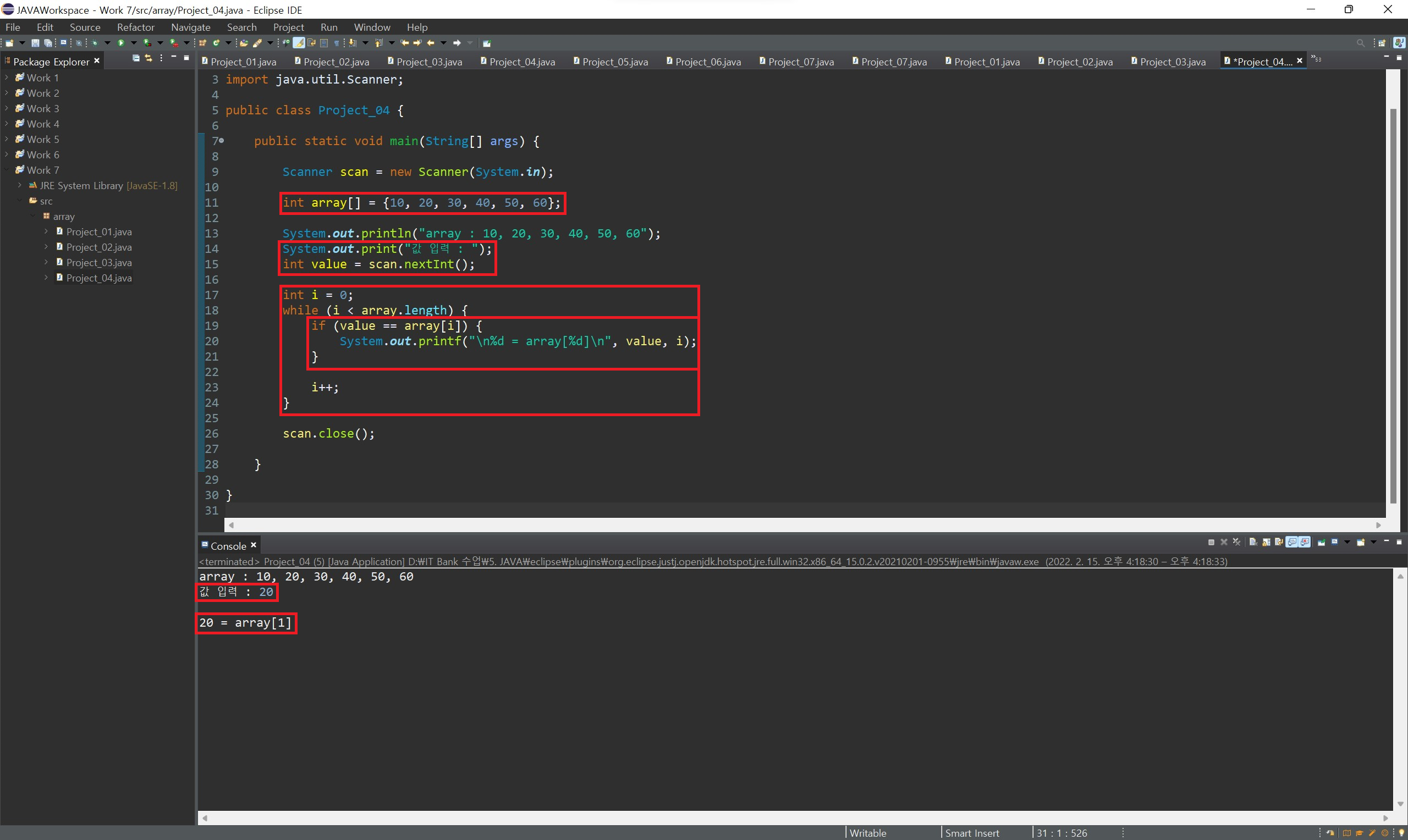Toggle Scroll Lock in the Console toolbar

1266,542
